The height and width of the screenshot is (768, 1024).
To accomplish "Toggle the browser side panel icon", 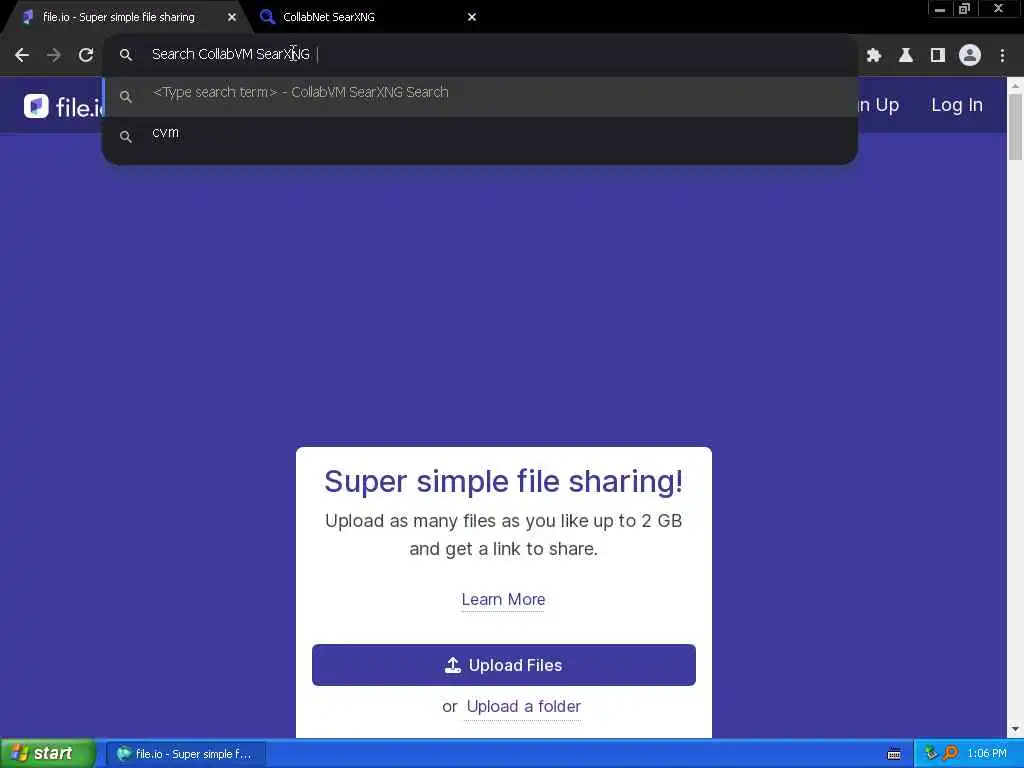I will tap(938, 56).
